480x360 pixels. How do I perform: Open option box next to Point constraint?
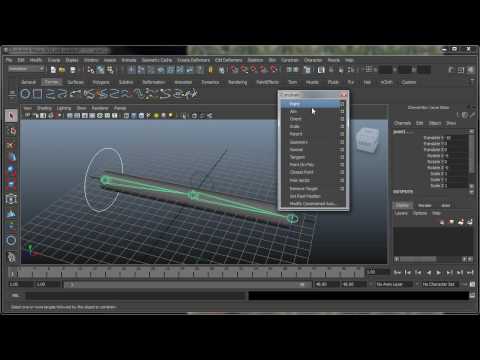[342, 104]
